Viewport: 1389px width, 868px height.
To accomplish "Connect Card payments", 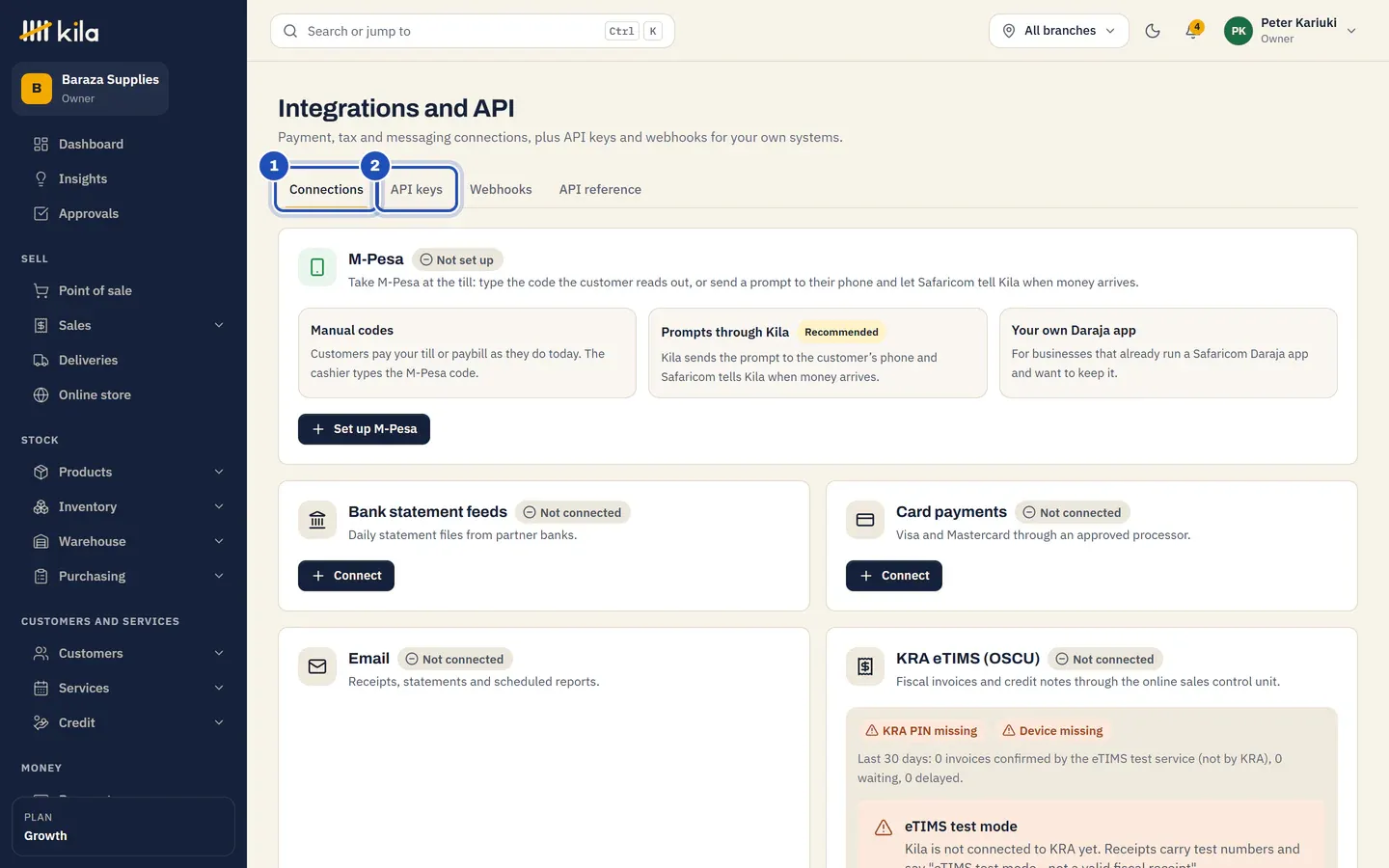I will (x=894, y=576).
